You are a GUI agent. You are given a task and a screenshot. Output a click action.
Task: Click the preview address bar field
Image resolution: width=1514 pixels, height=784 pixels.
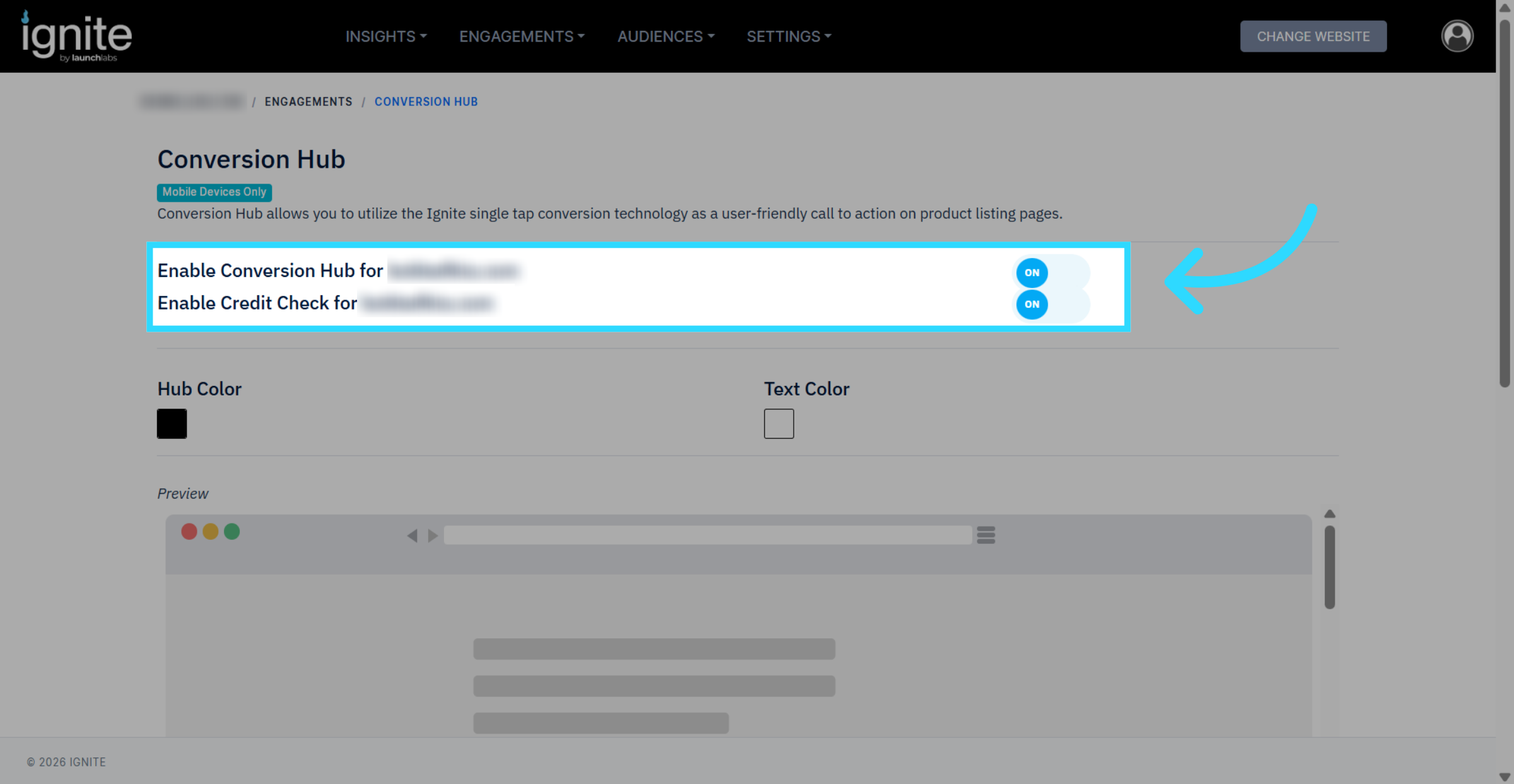pos(707,535)
